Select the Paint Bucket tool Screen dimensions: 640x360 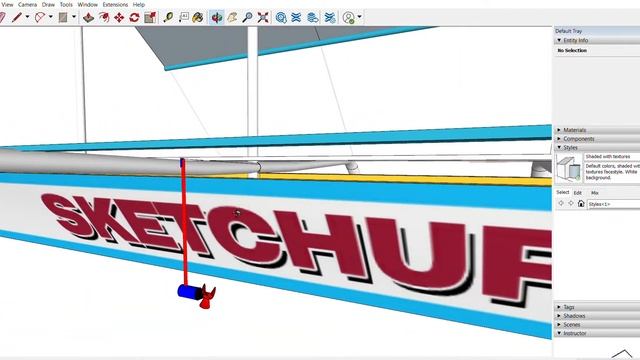point(198,18)
